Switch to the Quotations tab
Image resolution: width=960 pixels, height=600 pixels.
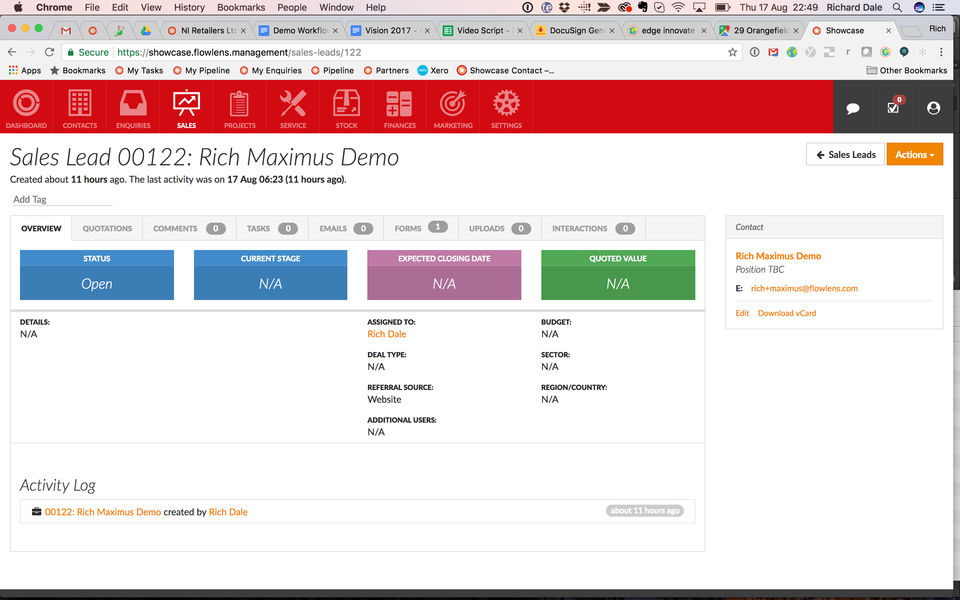click(107, 228)
